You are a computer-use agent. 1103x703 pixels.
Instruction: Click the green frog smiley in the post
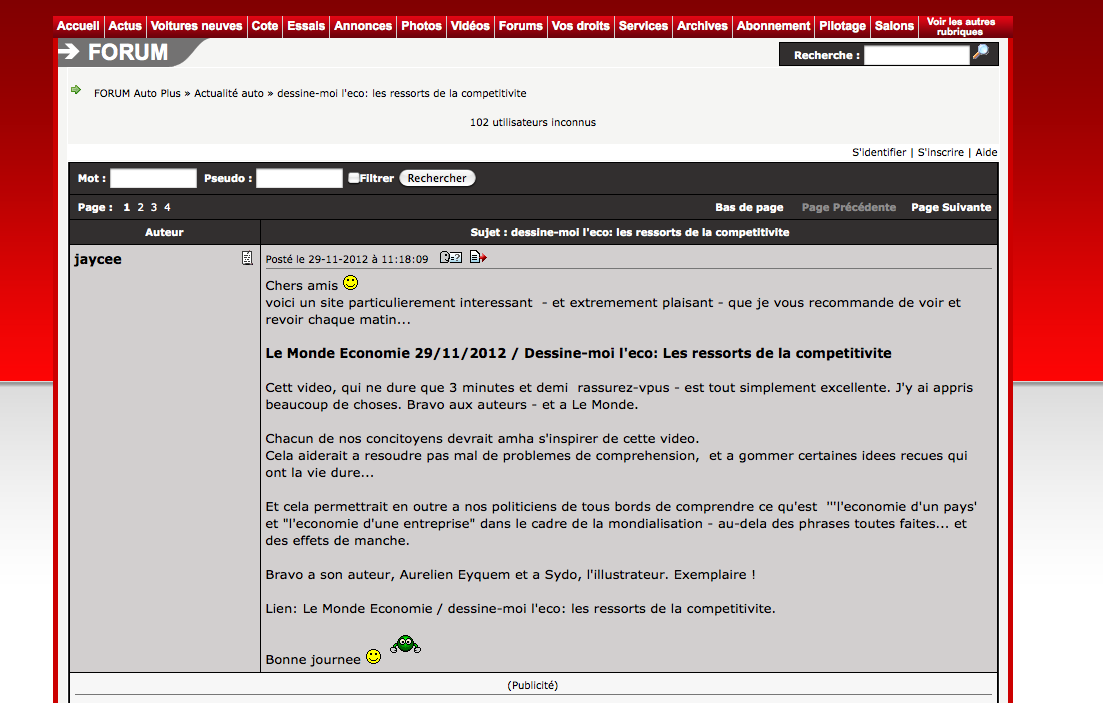(x=405, y=644)
